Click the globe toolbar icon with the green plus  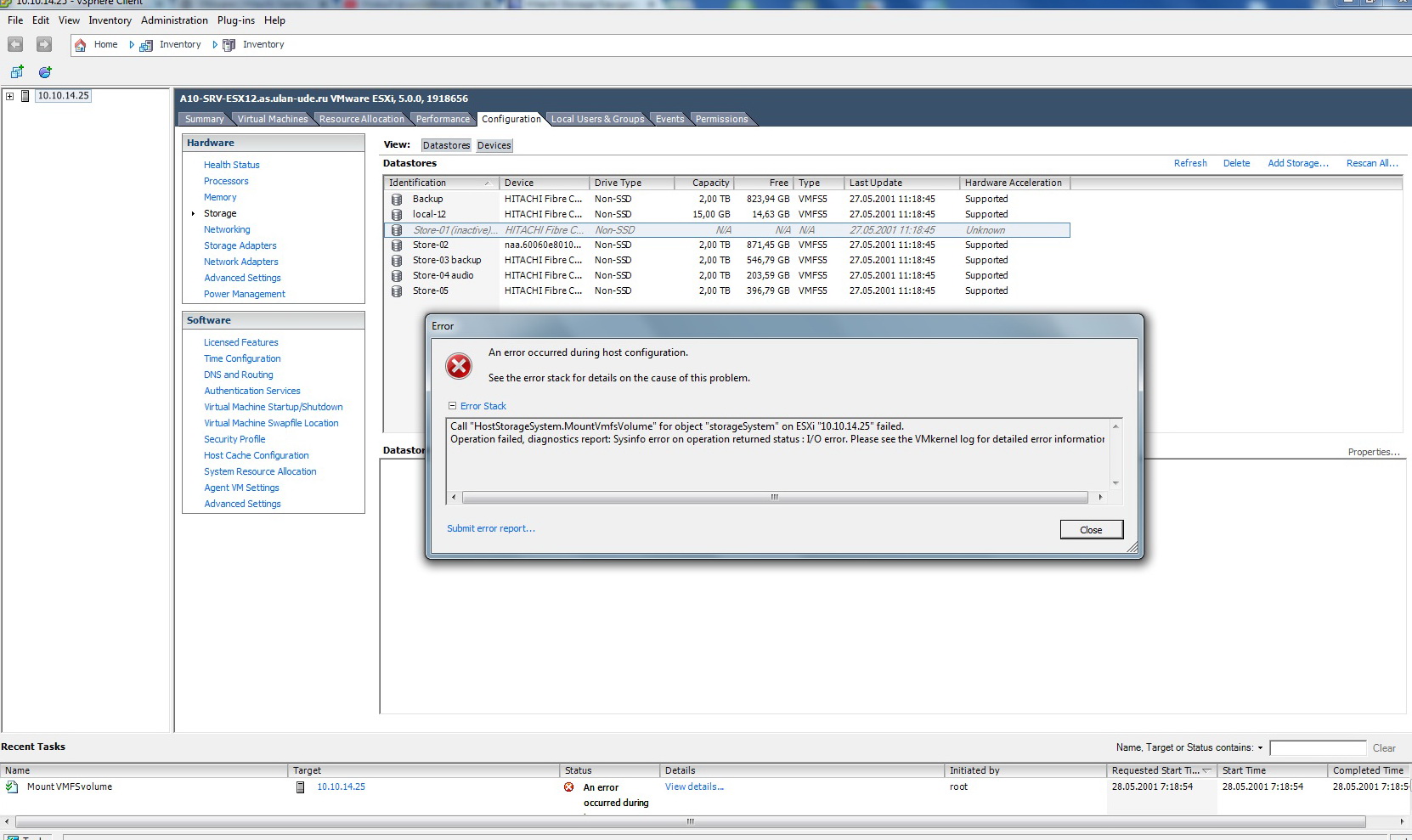tap(45, 72)
